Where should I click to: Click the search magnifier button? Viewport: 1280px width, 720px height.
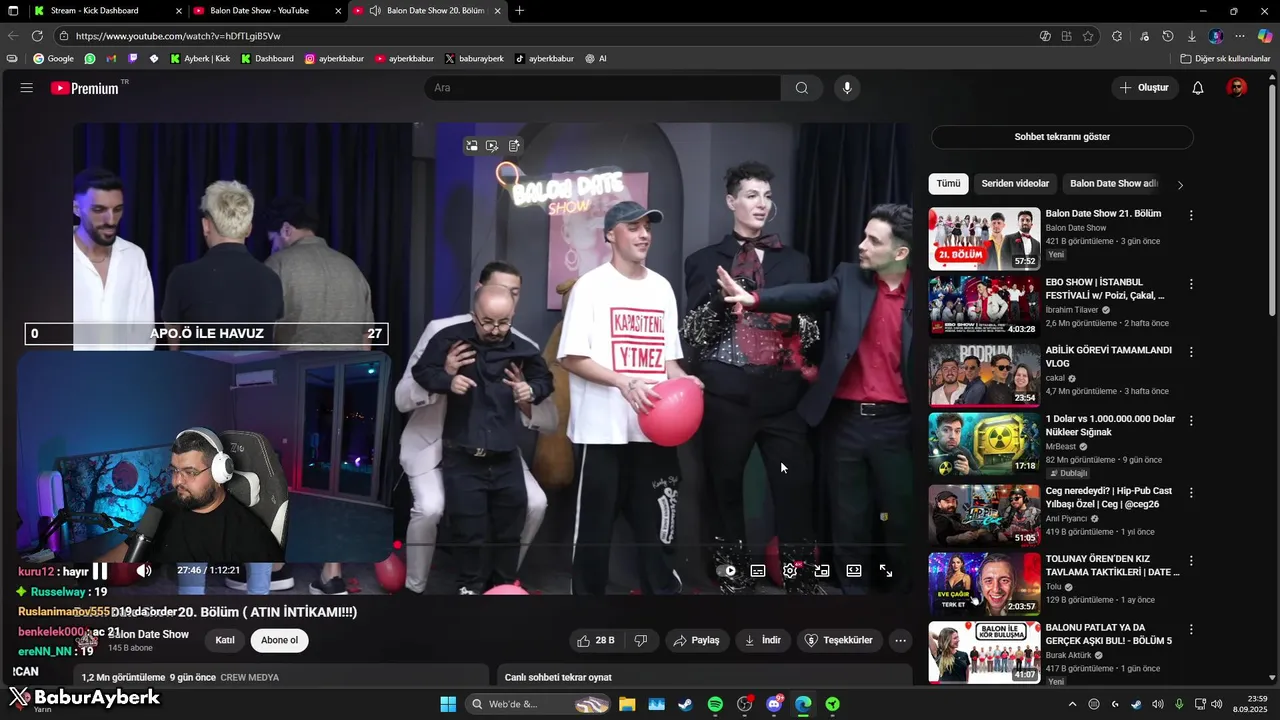(802, 88)
